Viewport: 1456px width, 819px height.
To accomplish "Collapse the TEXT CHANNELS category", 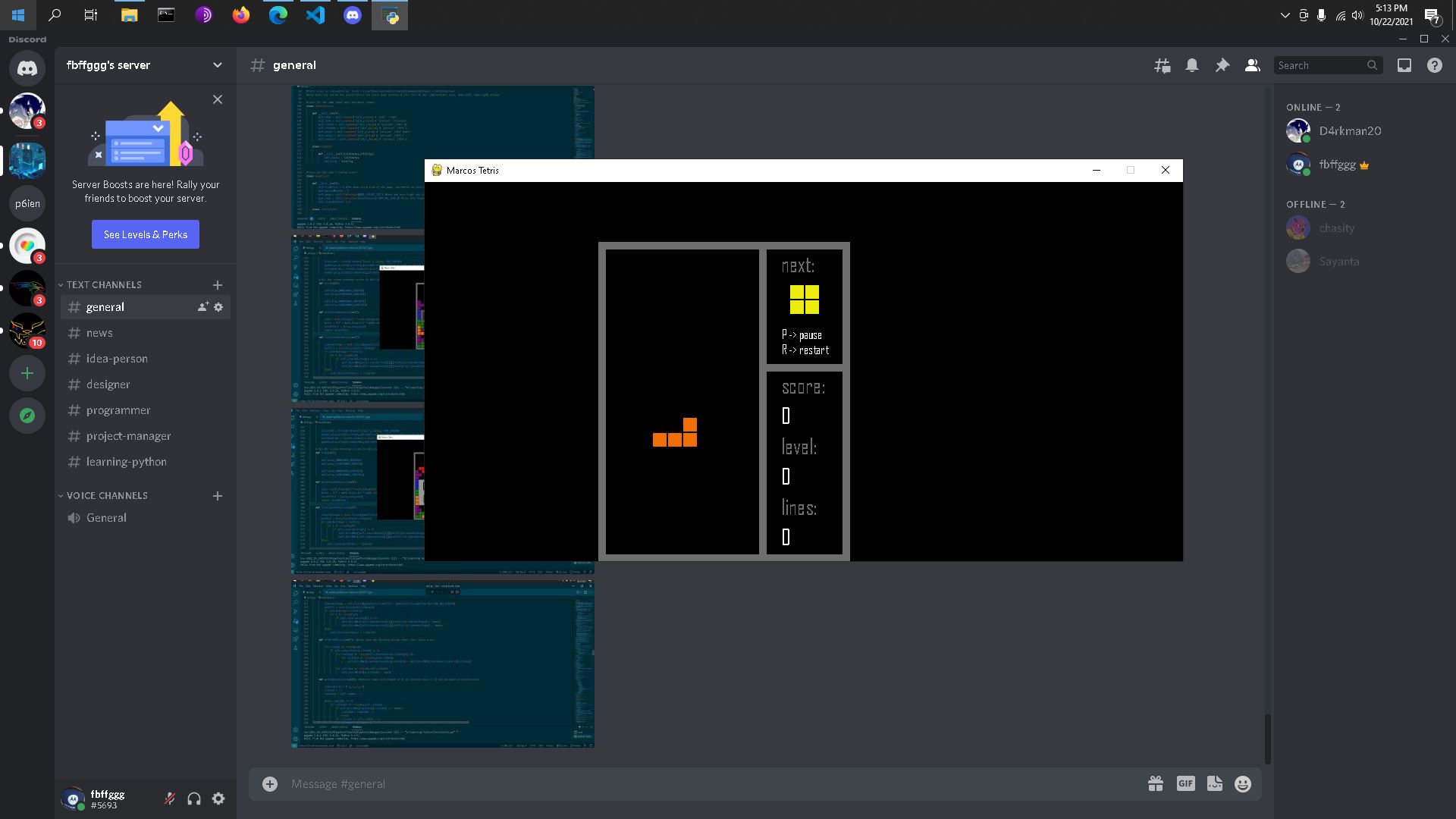I will point(103,285).
